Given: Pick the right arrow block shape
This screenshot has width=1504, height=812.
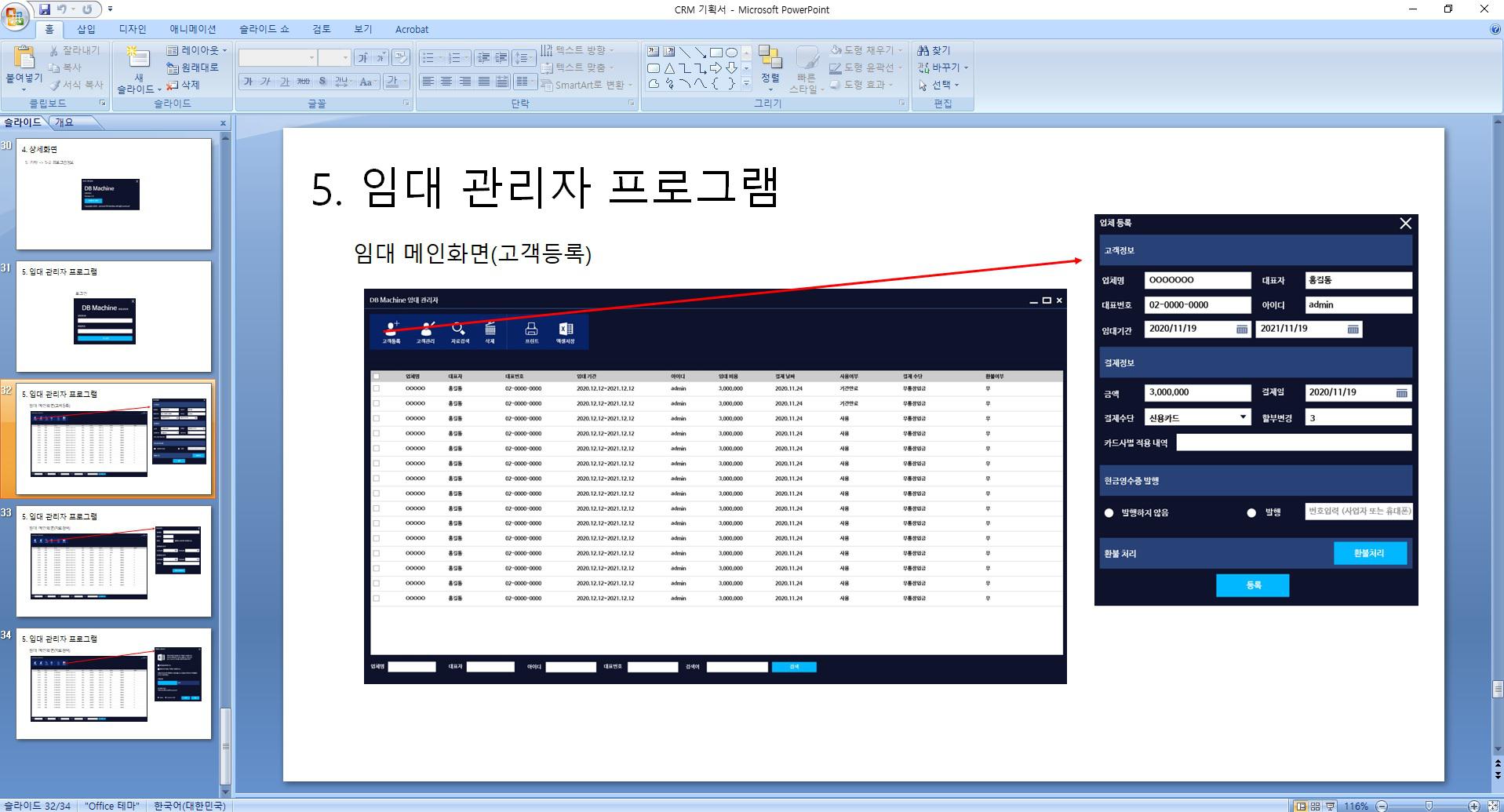Looking at the screenshot, I should pyautogui.click(x=716, y=68).
